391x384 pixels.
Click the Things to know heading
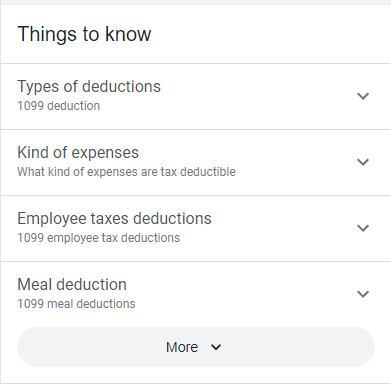pos(84,34)
